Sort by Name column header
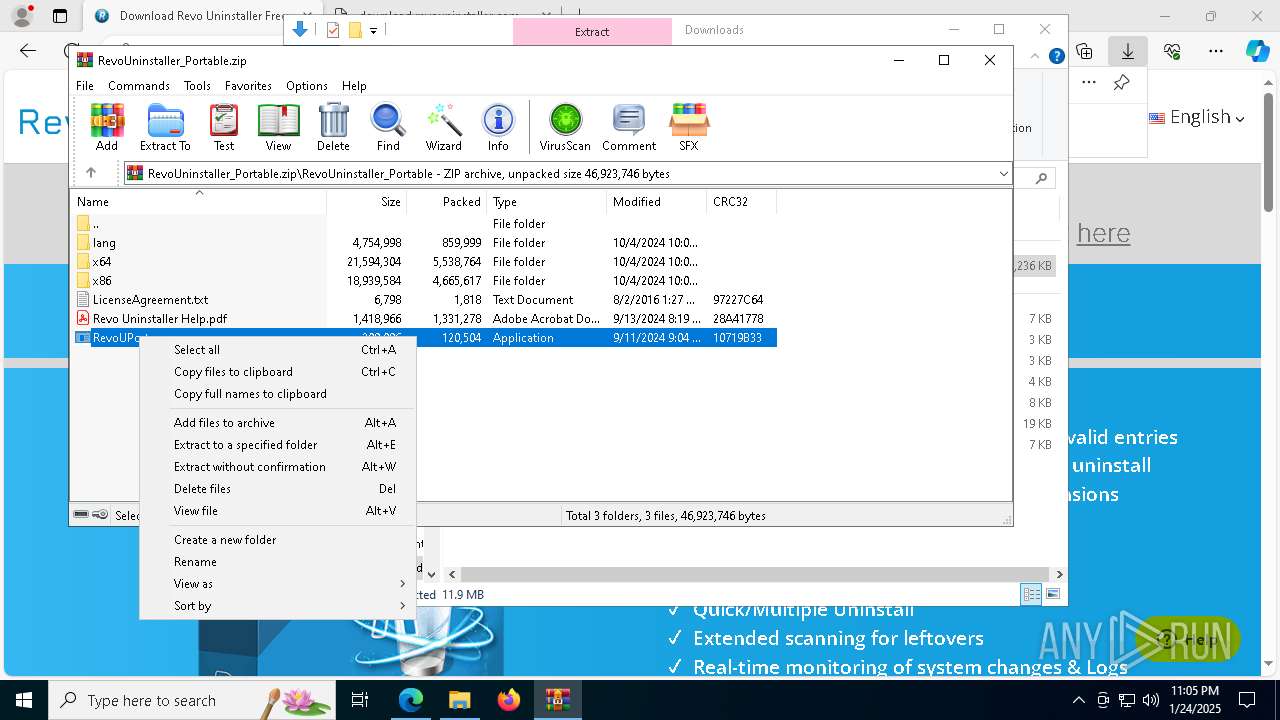 coord(198,201)
